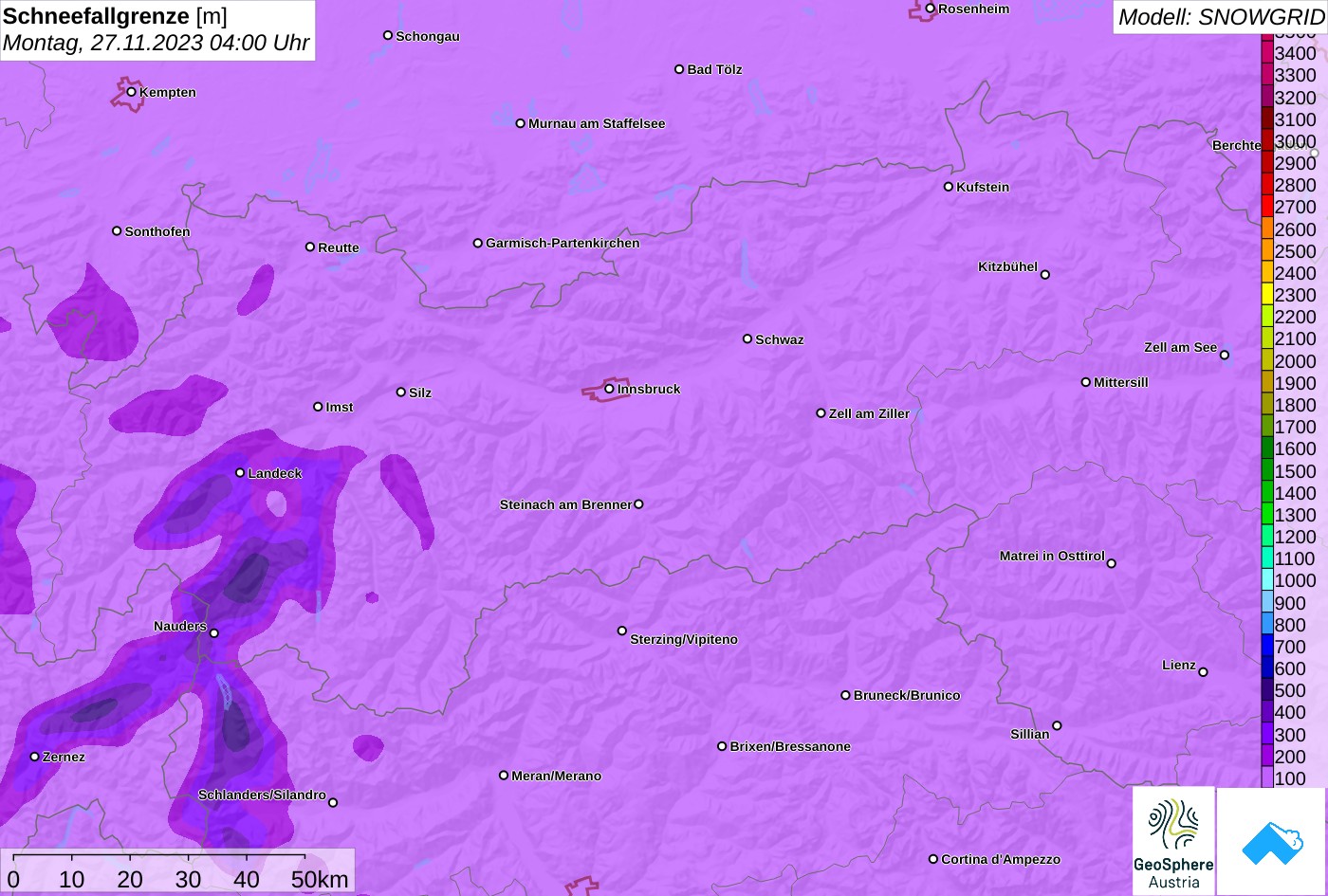The height and width of the screenshot is (896, 1328).
Task: Click the date Montag, 27.11.2023 04:00 Uhr
Action: (x=157, y=44)
